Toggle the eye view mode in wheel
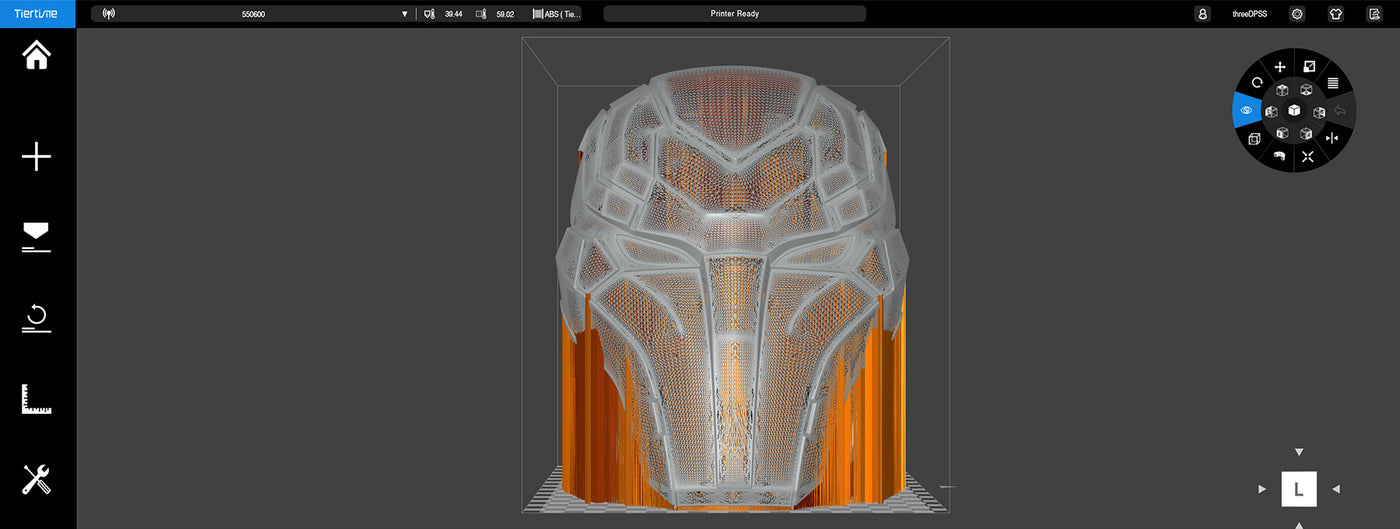Viewport: 1400px width, 529px height. tap(1246, 110)
